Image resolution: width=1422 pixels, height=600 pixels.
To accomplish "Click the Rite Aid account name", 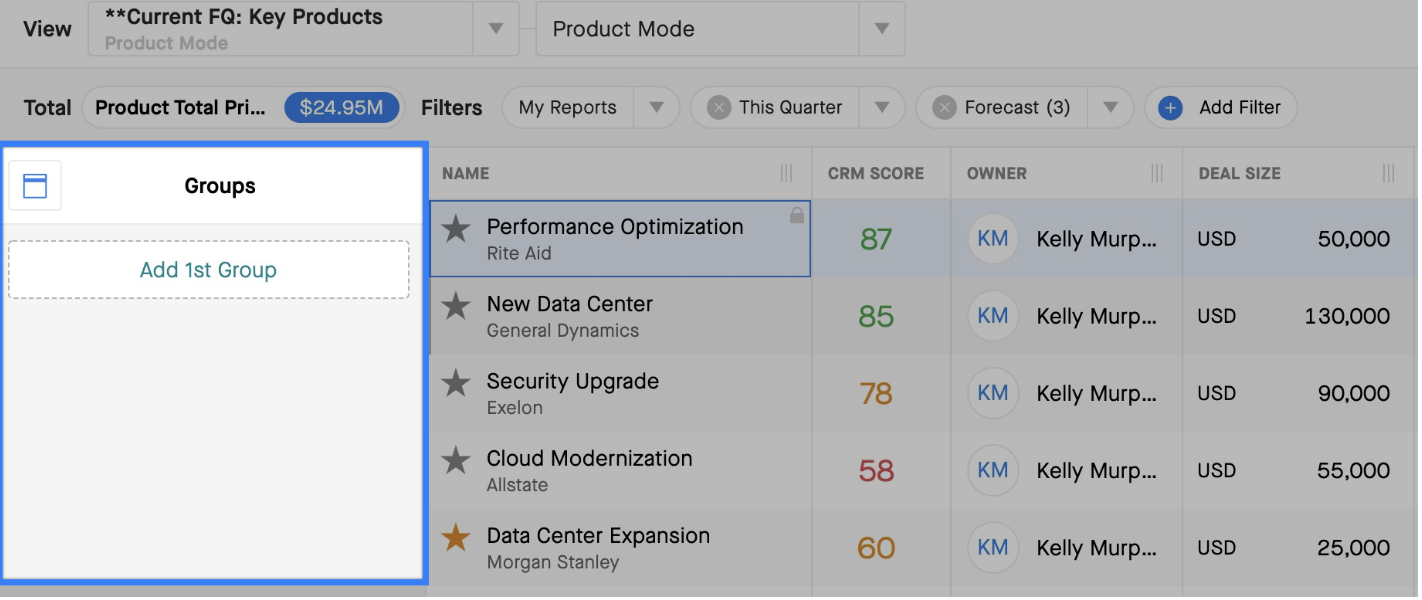I will point(519,254).
